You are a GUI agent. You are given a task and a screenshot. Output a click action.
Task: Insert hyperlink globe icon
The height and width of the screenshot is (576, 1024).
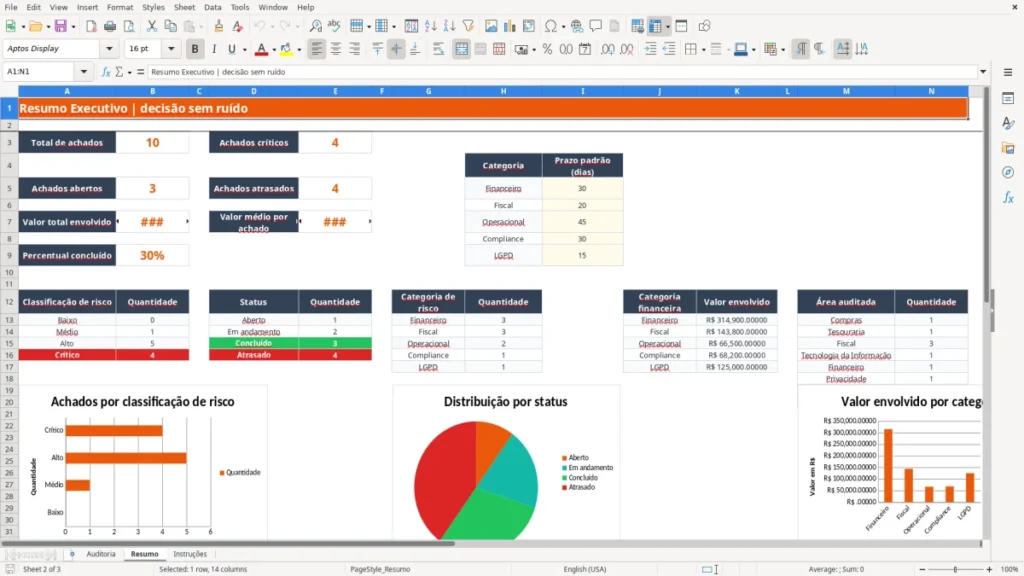(x=577, y=26)
